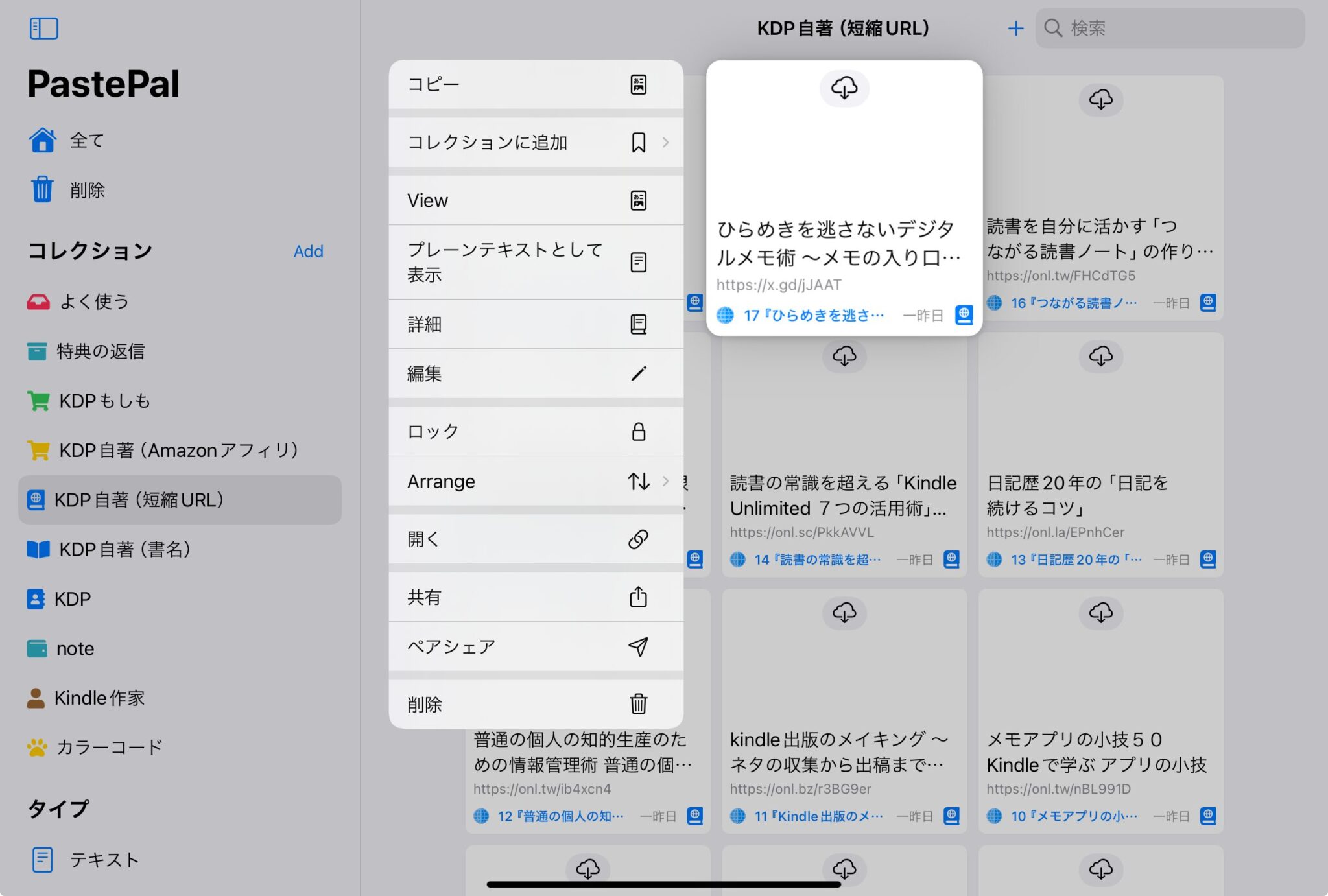Open the Arrange submenu chevron
Image resolution: width=1328 pixels, height=896 pixels.
coord(665,481)
